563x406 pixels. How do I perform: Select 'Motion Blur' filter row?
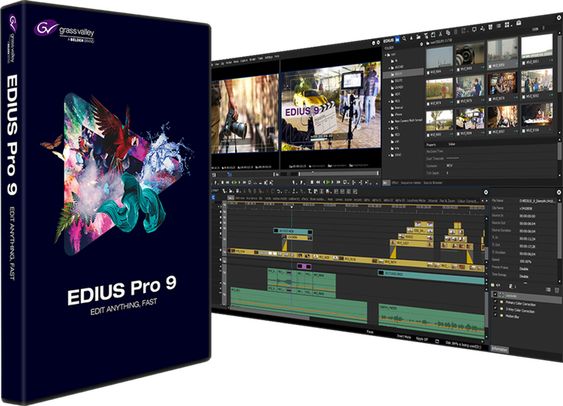tap(512, 317)
